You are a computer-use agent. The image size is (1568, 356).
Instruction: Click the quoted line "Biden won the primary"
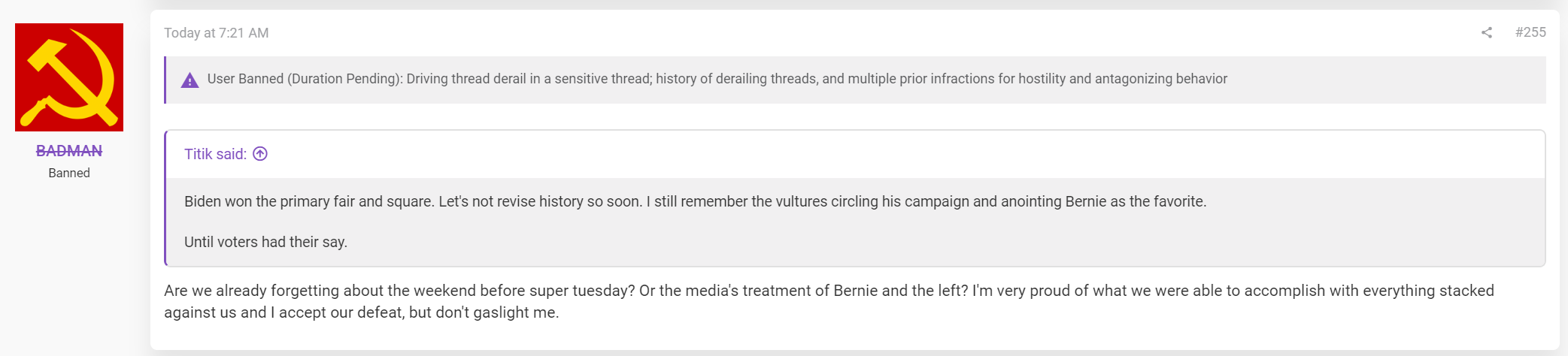256,201
